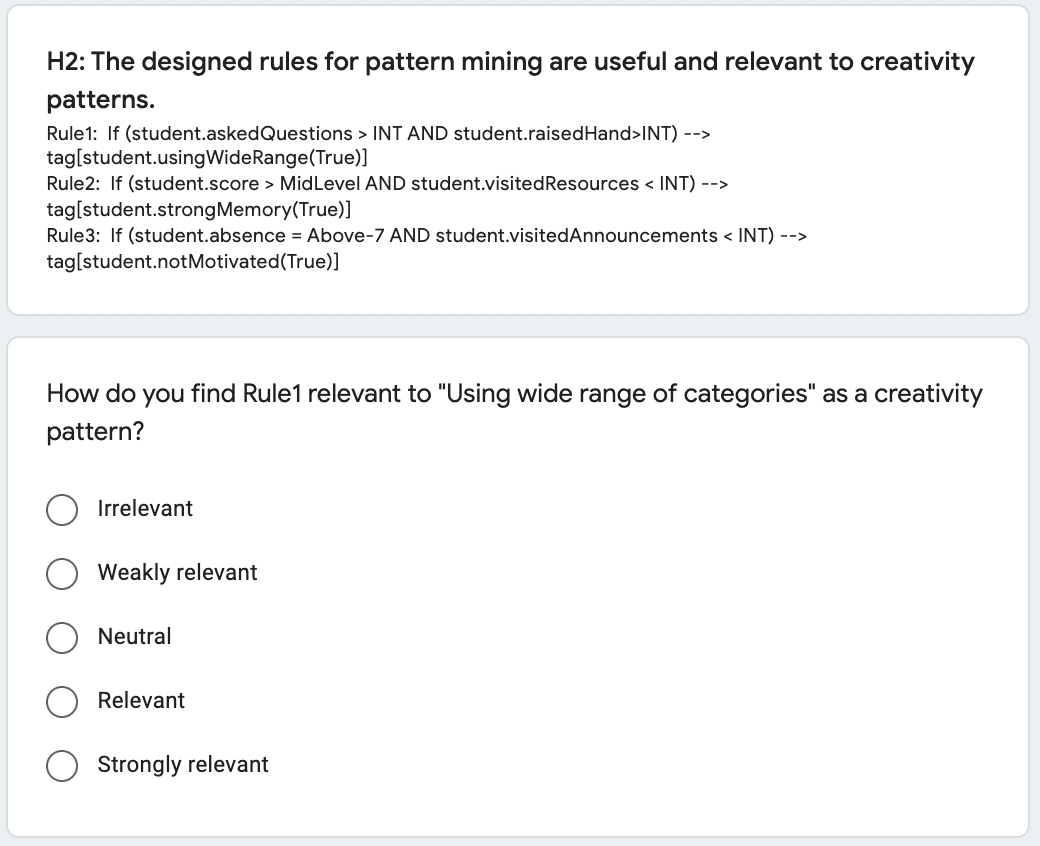Click the "How do you find Rule1" question
Screen dimensions: 1040x846
[x=515, y=412]
